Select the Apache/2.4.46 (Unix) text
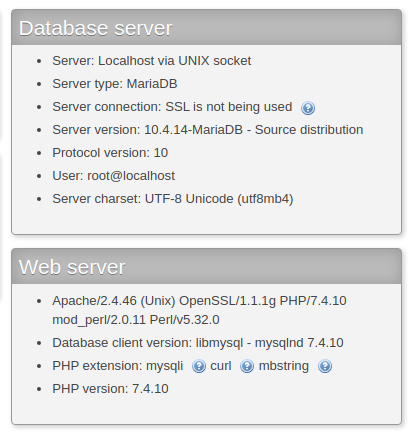This screenshot has width=412, height=436. click(x=114, y=301)
